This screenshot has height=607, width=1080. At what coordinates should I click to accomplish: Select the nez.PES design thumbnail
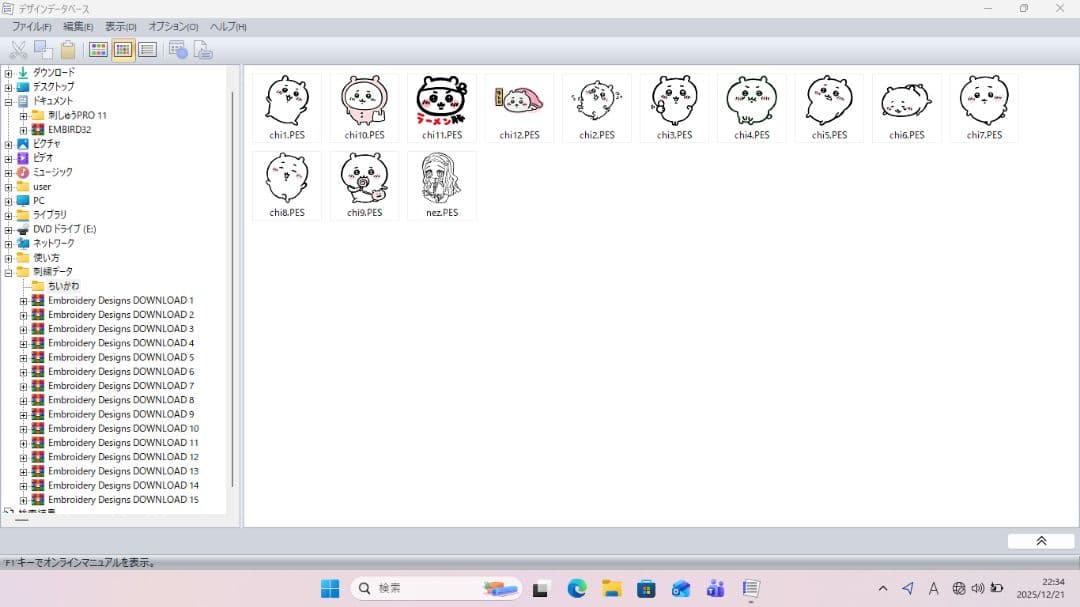pyautogui.click(x=442, y=184)
